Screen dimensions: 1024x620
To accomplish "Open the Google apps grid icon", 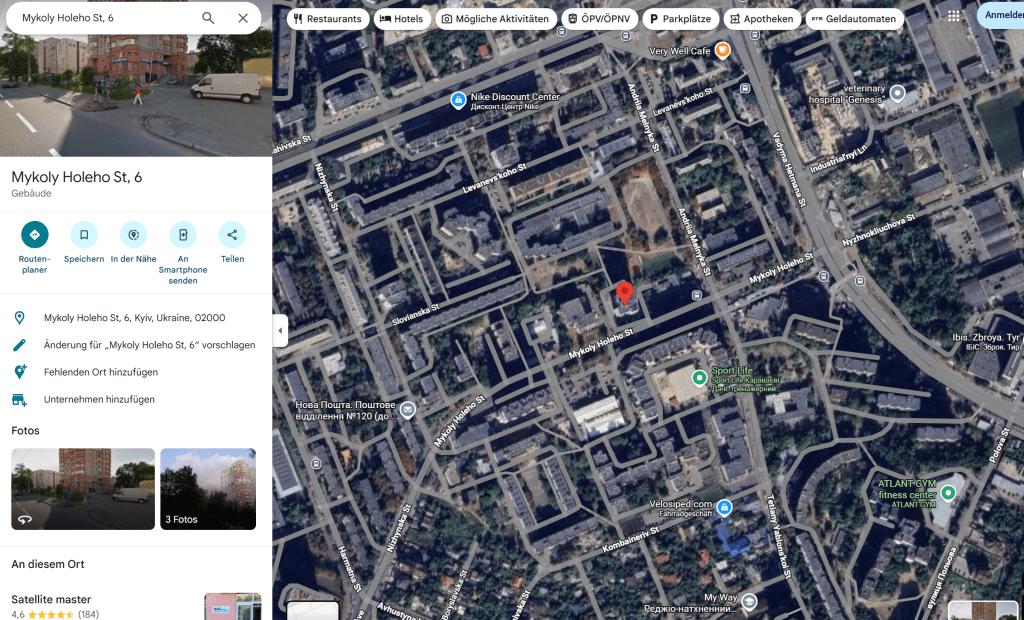I will (x=954, y=17).
